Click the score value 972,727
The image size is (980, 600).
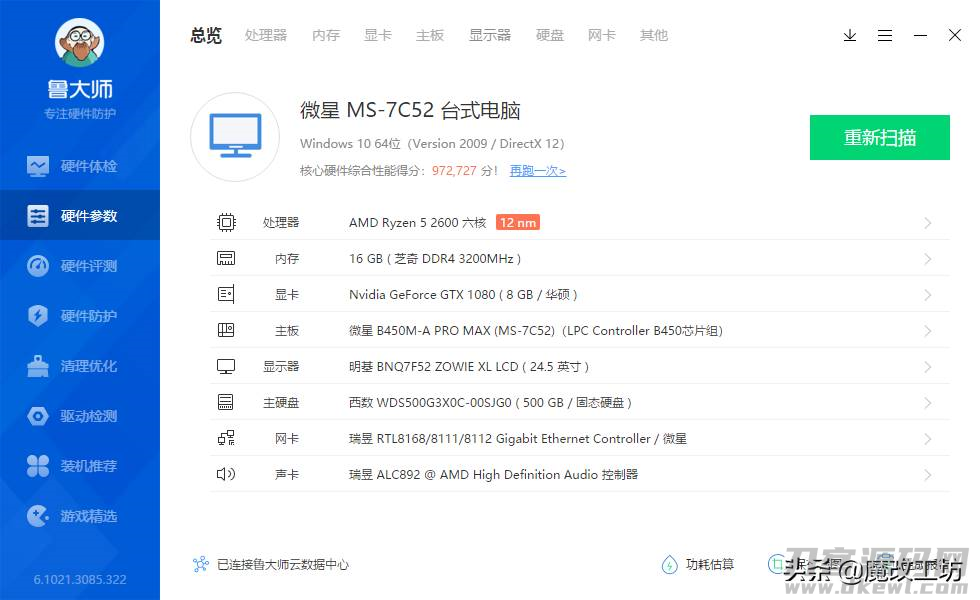[454, 171]
